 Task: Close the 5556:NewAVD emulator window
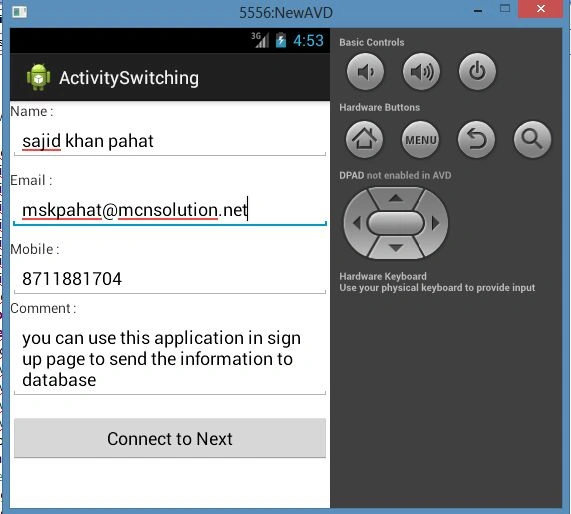click(x=540, y=9)
